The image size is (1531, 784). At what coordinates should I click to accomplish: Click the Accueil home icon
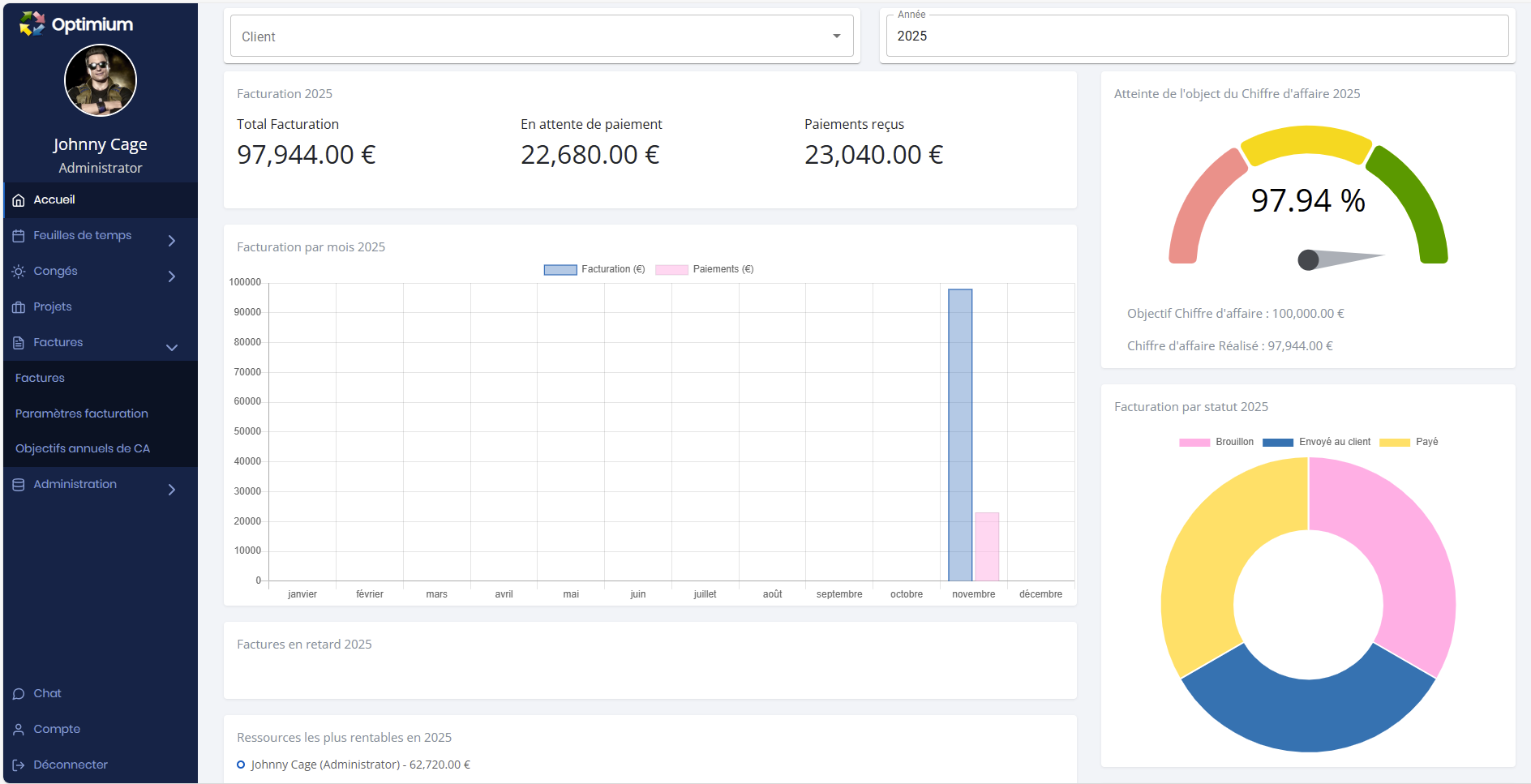tap(19, 200)
